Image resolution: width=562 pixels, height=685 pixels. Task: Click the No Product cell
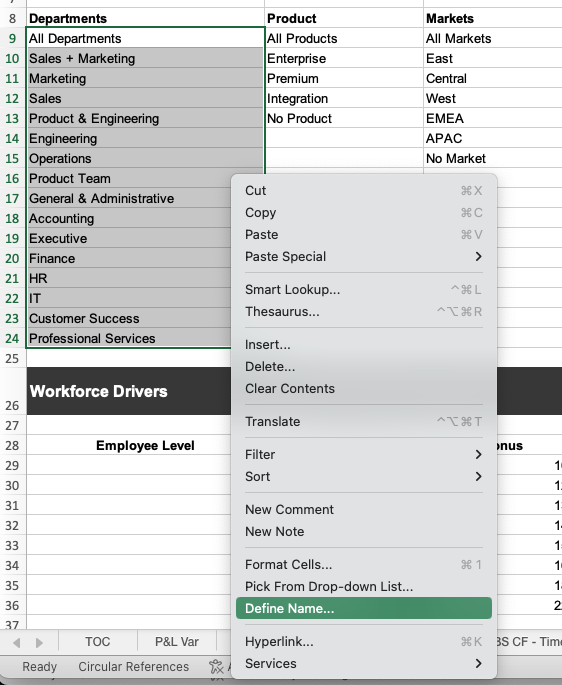(x=344, y=118)
